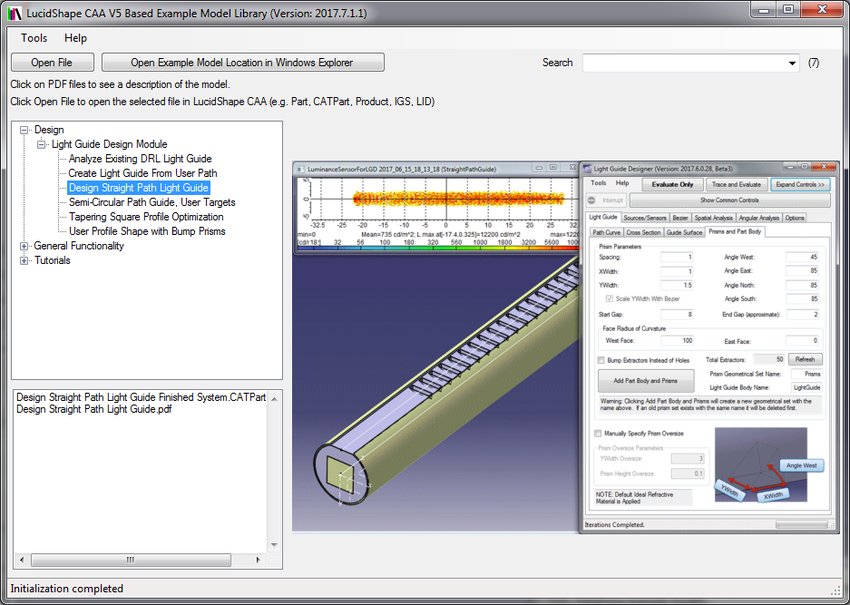
Task: Open the Tools menu
Action: pyautogui.click(x=33, y=38)
